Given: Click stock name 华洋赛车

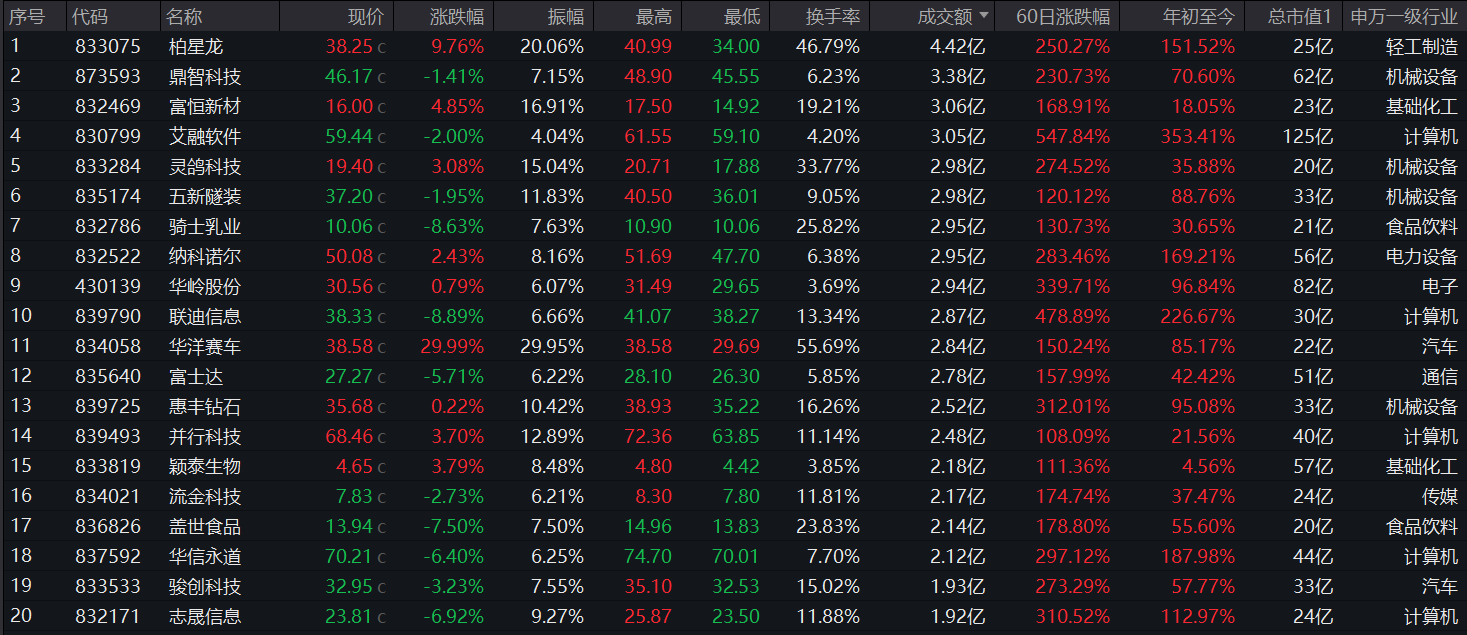Looking at the screenshot, I should [205, 346].
